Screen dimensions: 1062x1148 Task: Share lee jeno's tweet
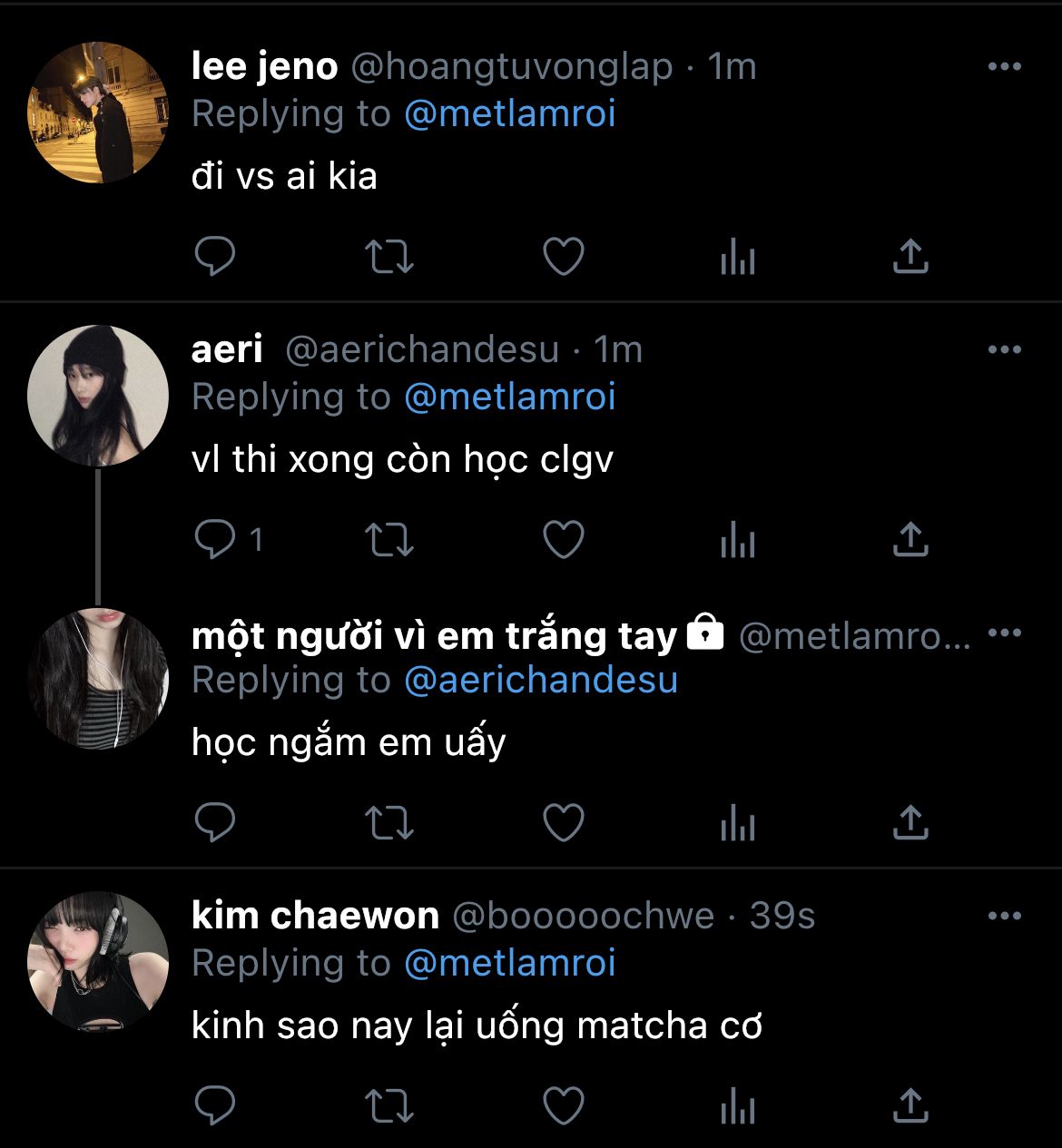point(910,257)
